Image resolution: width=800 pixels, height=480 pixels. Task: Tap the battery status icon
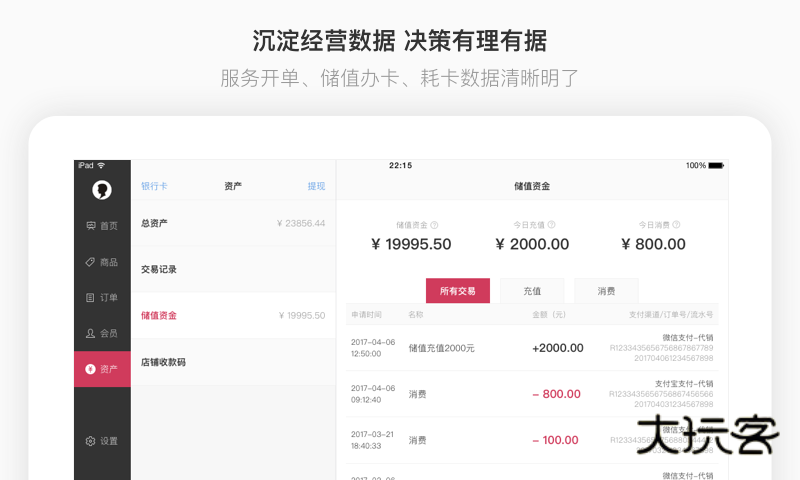tap(716, 165)
